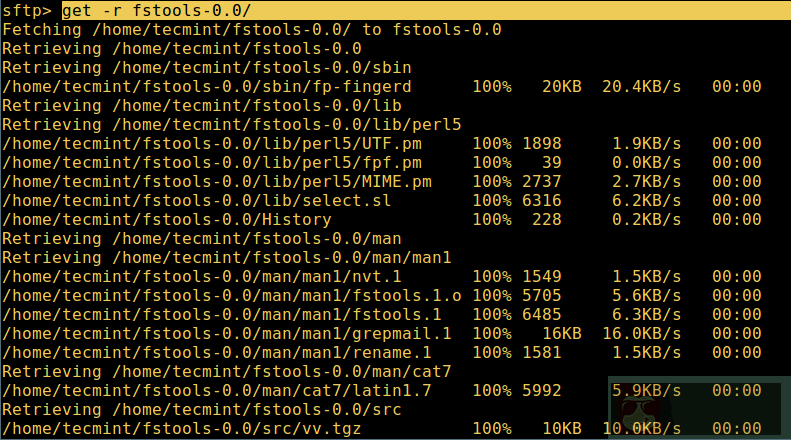Select the 'Retrieving .../fstools-0.0/sbin' line
Screen dimensions: 791x440
[x=207, y=68]
